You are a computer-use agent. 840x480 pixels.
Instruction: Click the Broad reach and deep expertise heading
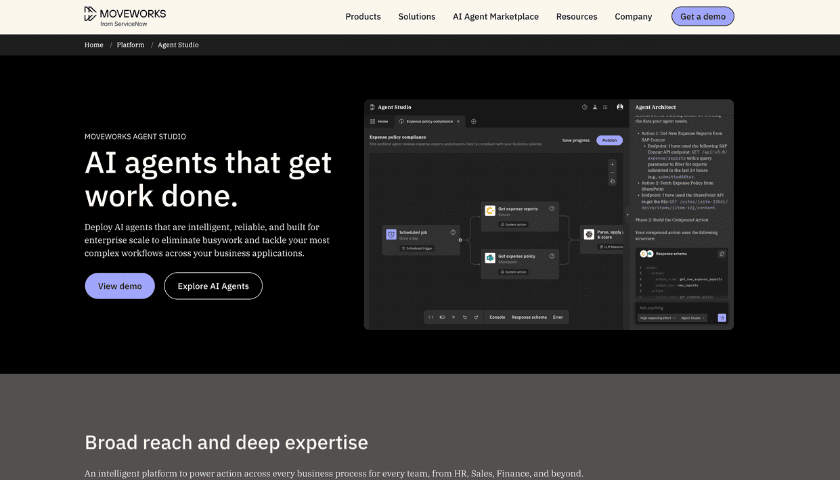[x=226, y=442]
